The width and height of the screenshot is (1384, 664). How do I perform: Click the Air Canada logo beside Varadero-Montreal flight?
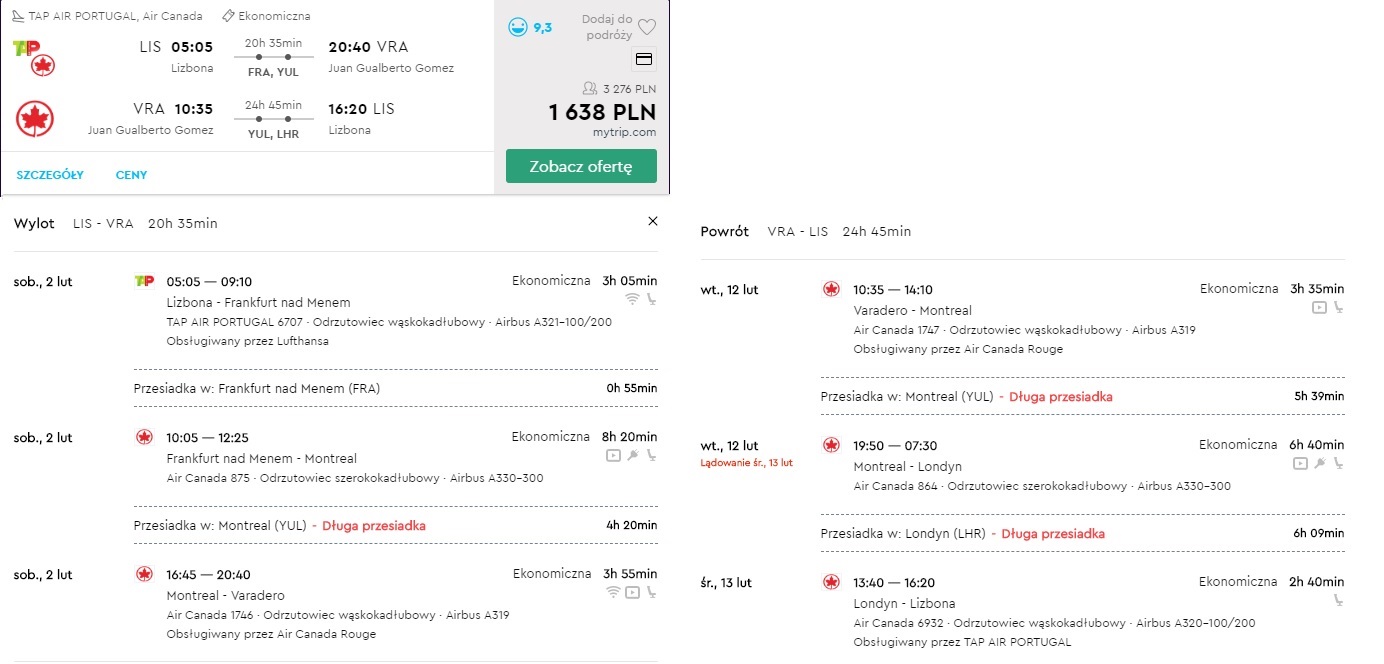(831, 289)
